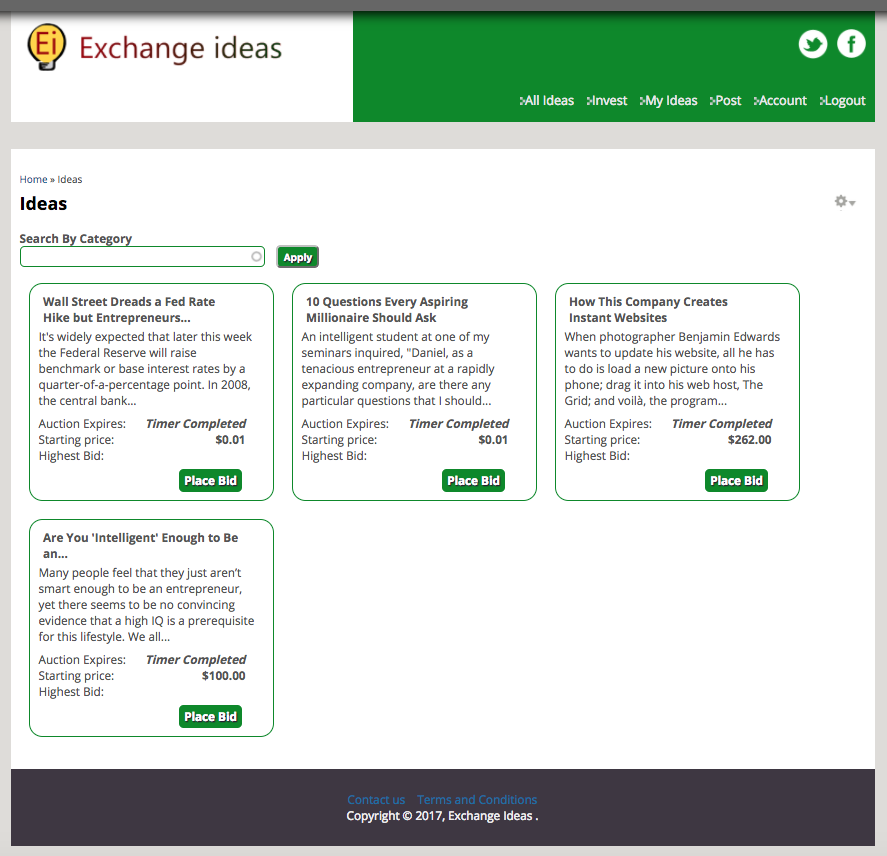The image size is (887, 856).
Task: Open the Contact us footer link
Action: pos(376,800)
